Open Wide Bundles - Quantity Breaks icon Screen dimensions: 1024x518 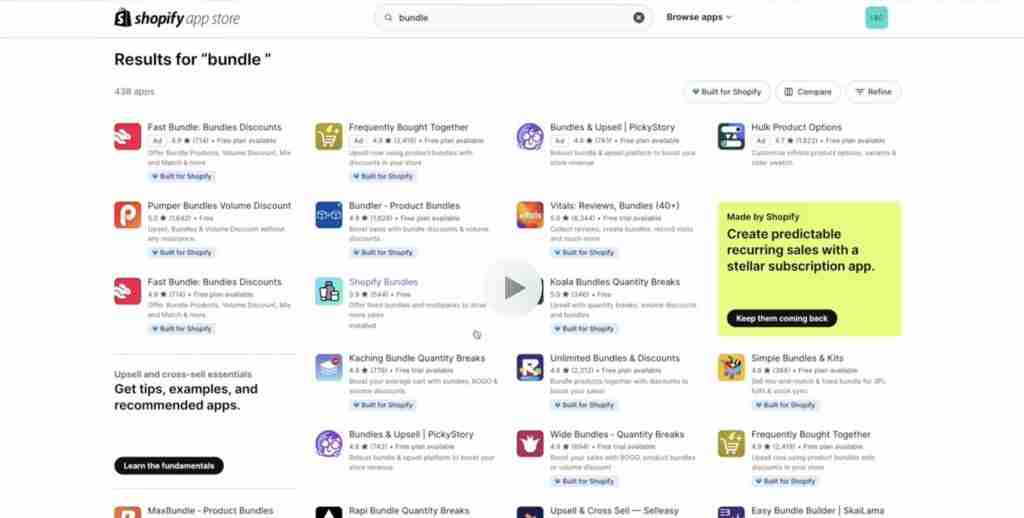tap(530, 444)
